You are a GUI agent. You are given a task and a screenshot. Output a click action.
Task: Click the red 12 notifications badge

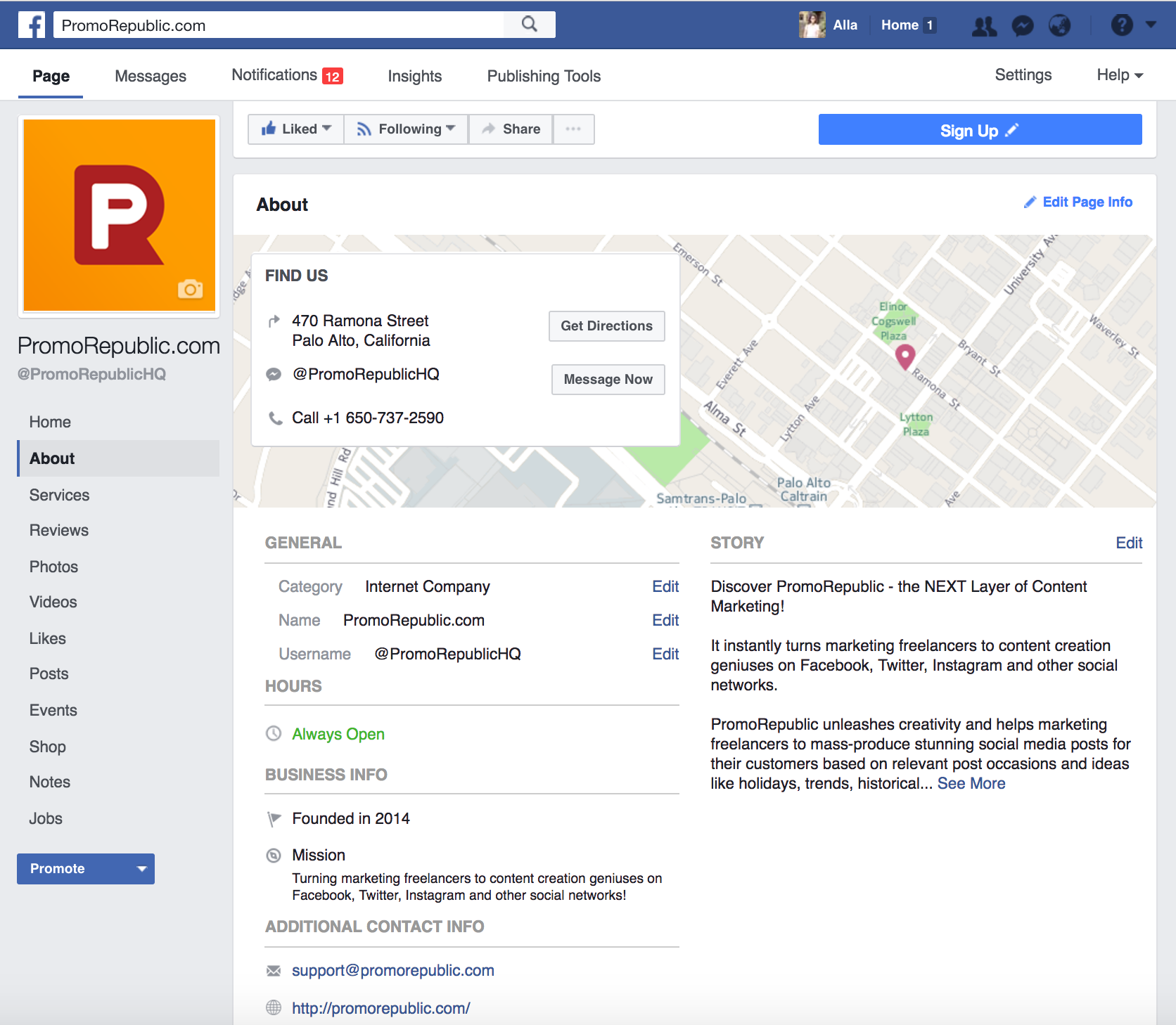click(x=333, y=76)
